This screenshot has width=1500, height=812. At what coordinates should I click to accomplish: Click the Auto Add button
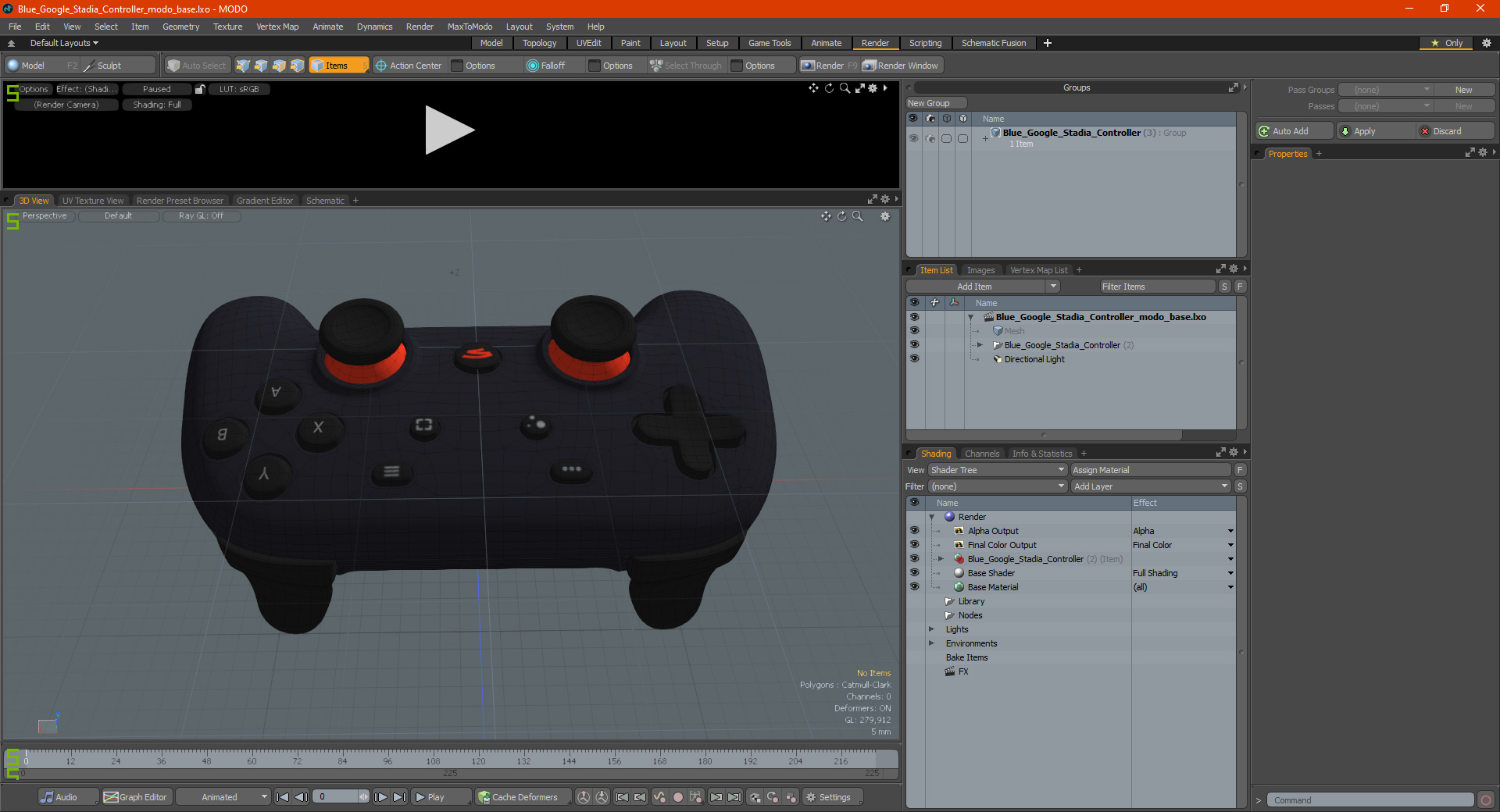pyautogui.click(x=1294, y=131)
